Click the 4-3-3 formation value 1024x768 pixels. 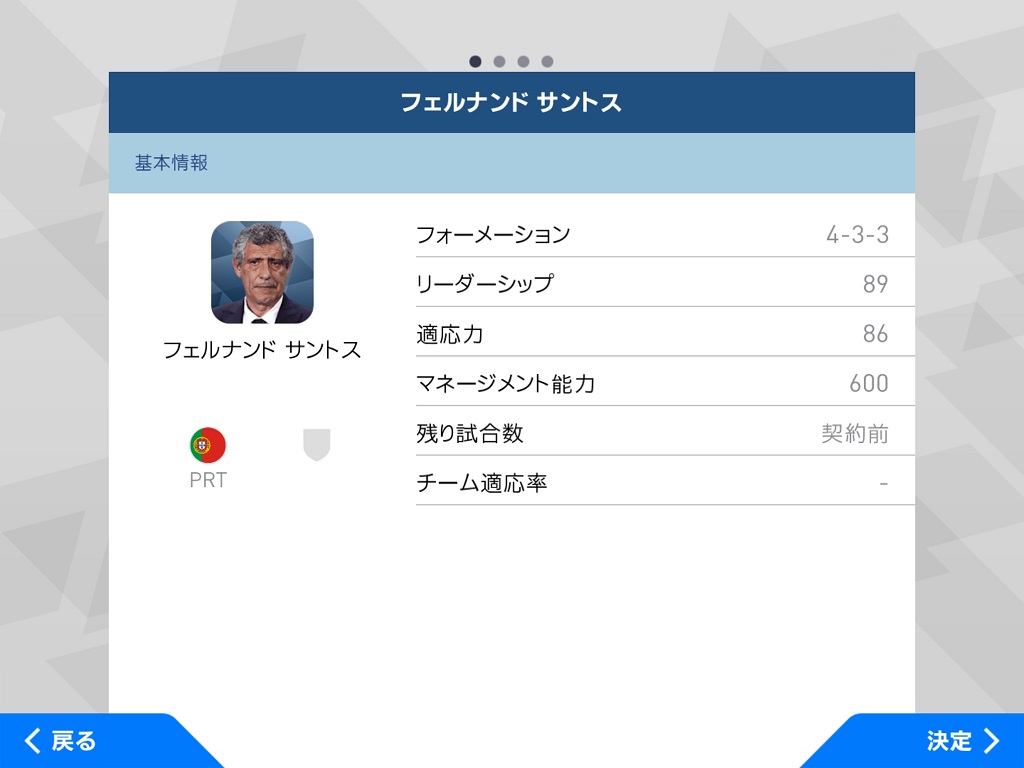tap(857, 235)
